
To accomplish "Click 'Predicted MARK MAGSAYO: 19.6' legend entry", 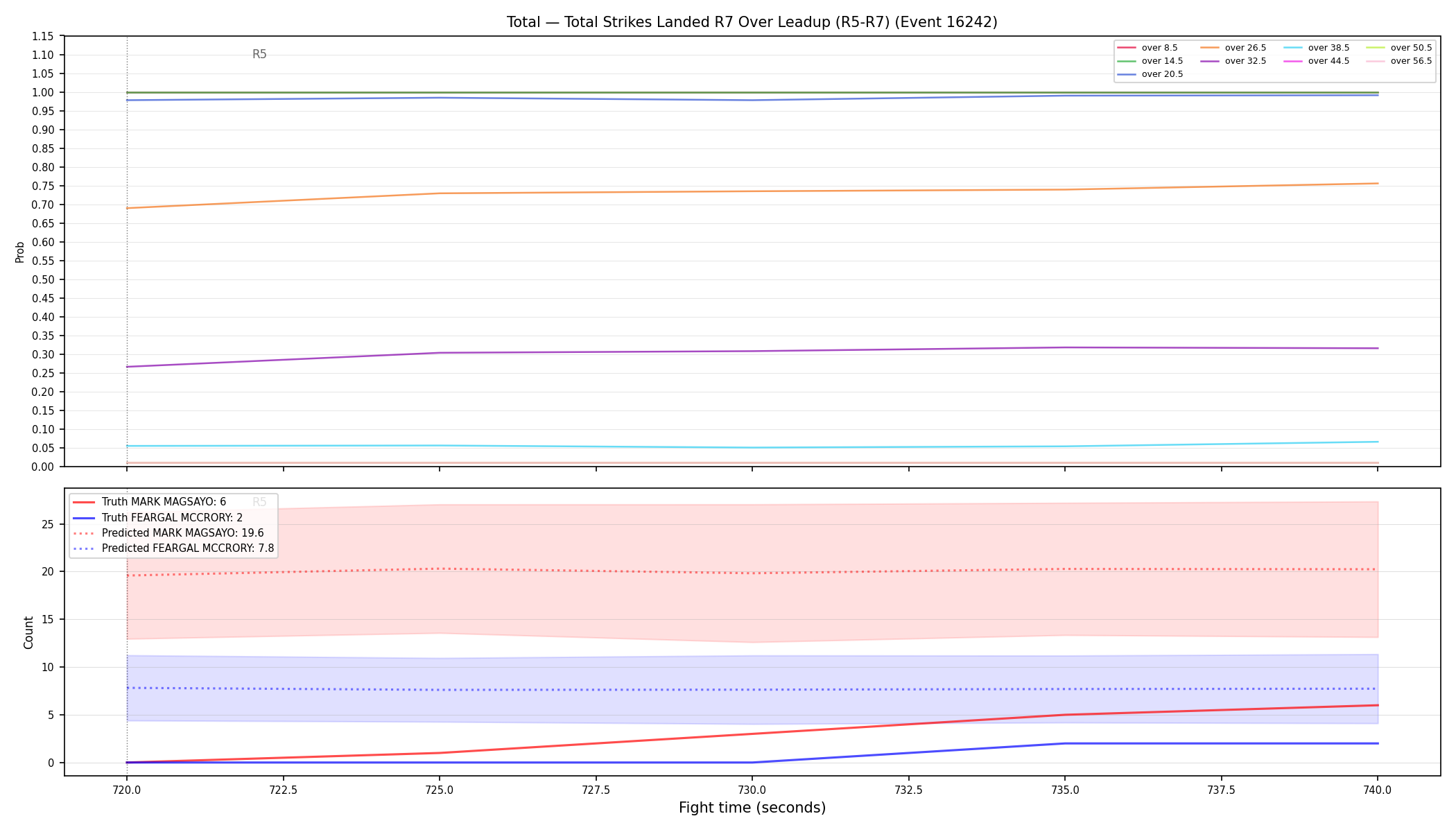I will point(168,533).
